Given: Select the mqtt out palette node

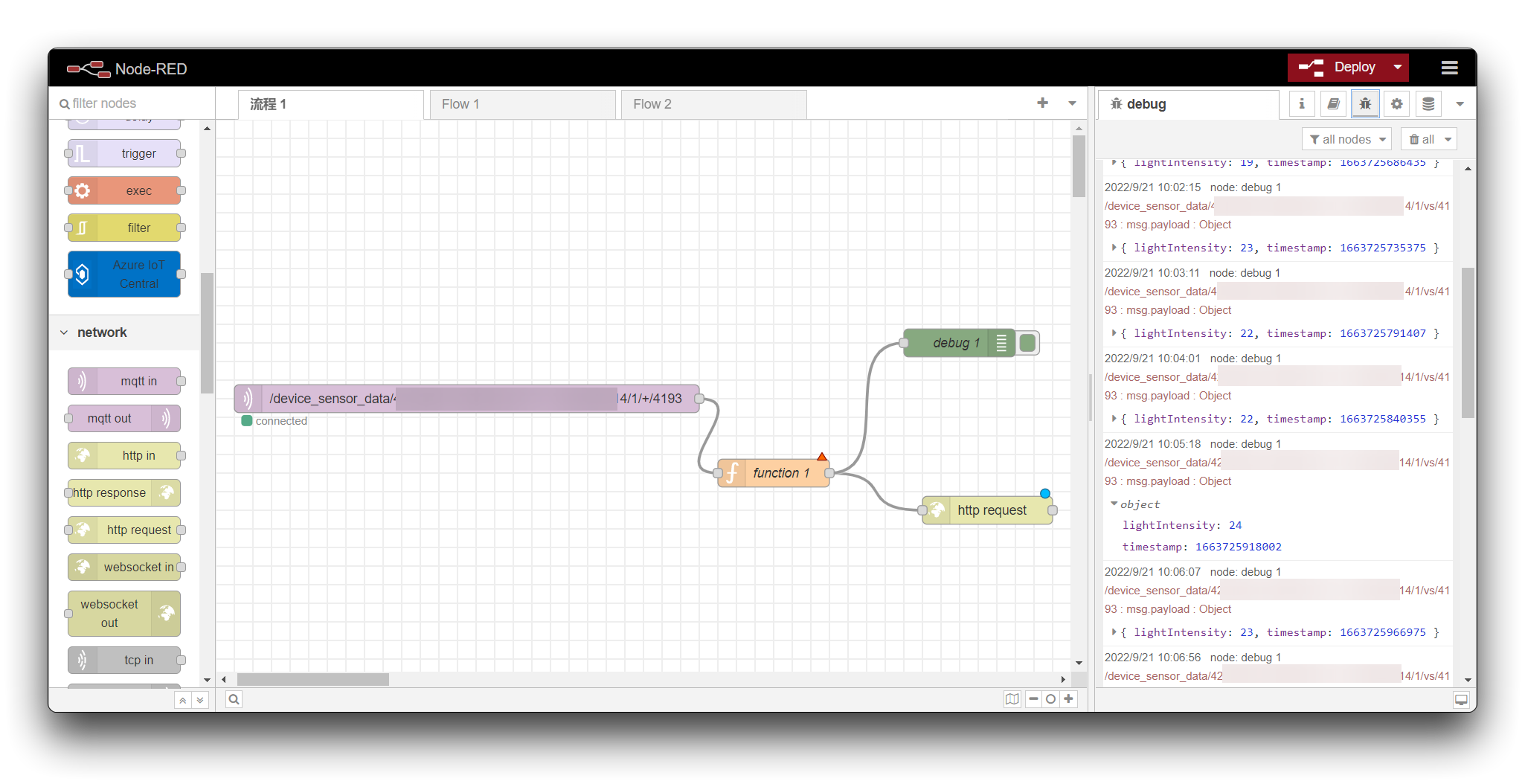Looking at the screenshot, I should pos(124,418).
